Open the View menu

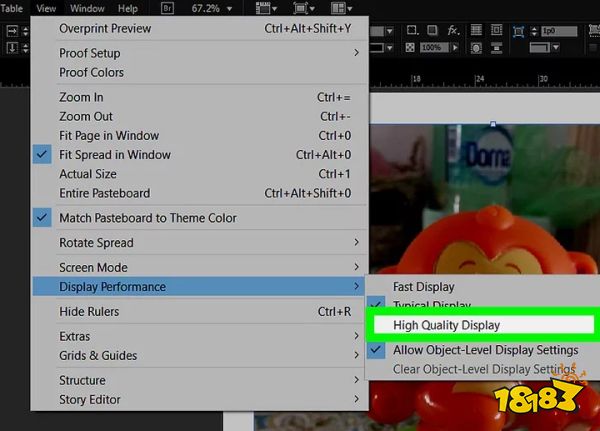[x=46, y=8]
